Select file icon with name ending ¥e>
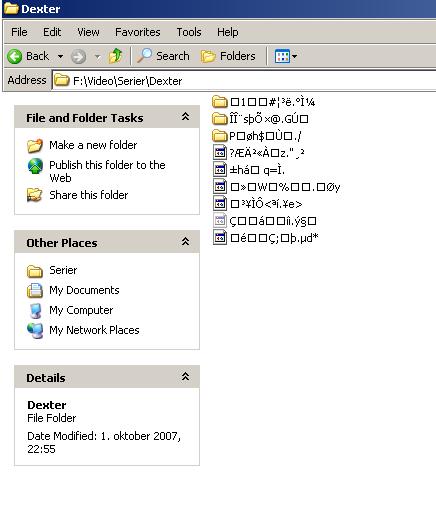The height and width of the screenshot is (524, 436). [220, 204]
